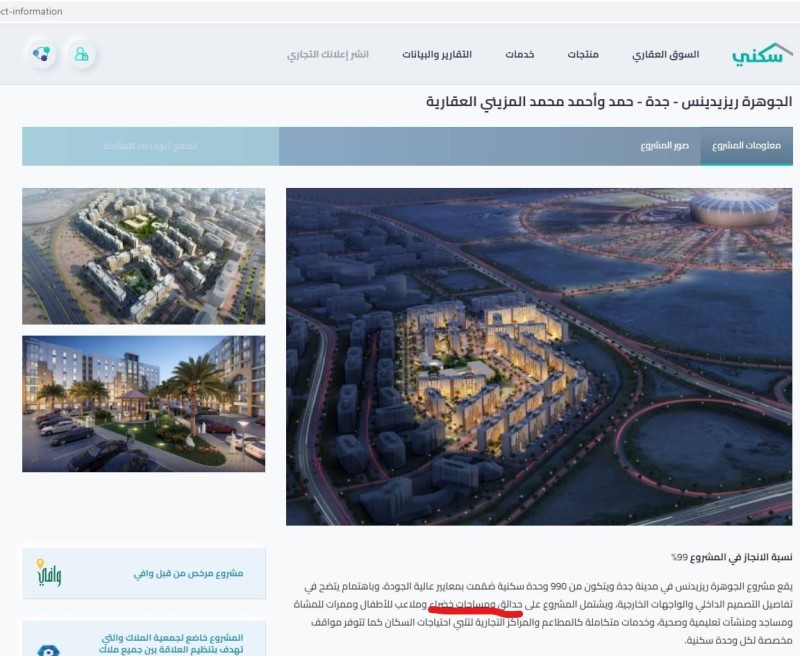Click مشروع مرخص من قبل وافي card
Image resolution: width=800 pixels, height=656 pixels.
click(x=144, y=573)
